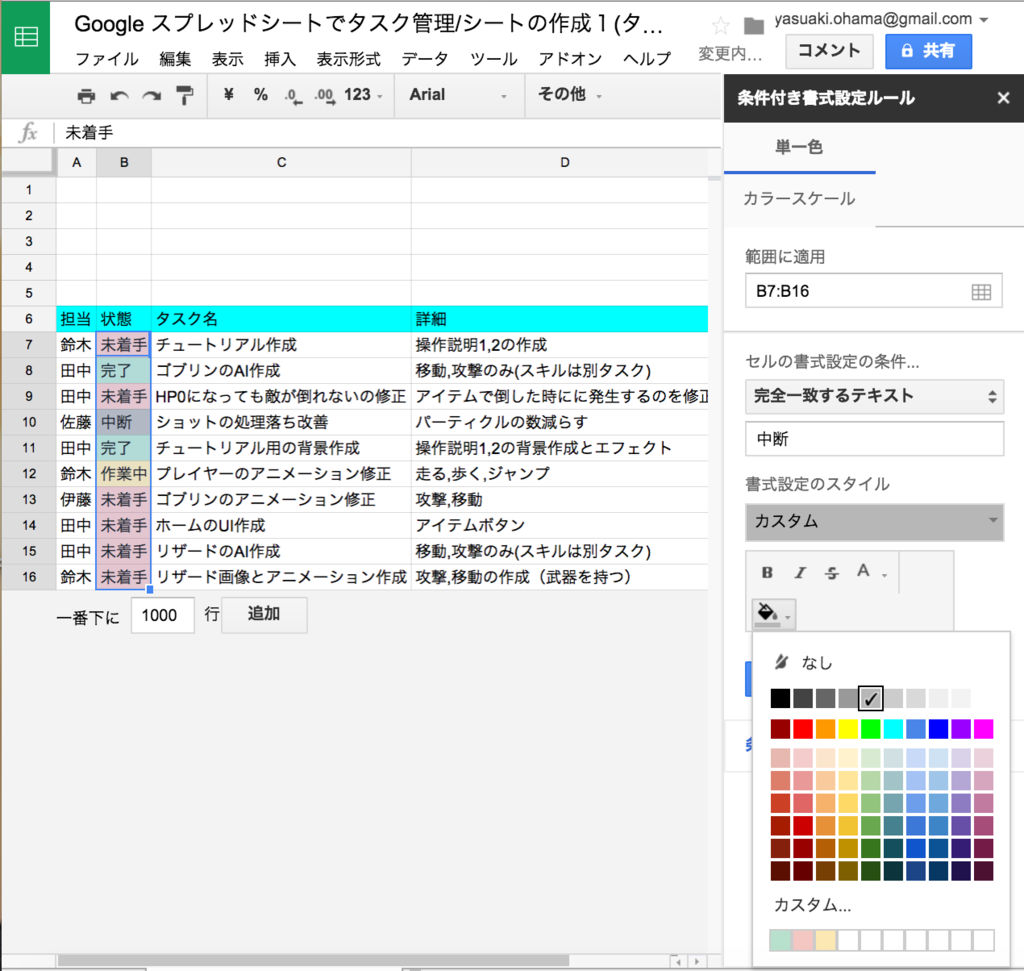Toggle italic formatting in the style panel

[799, 572]
